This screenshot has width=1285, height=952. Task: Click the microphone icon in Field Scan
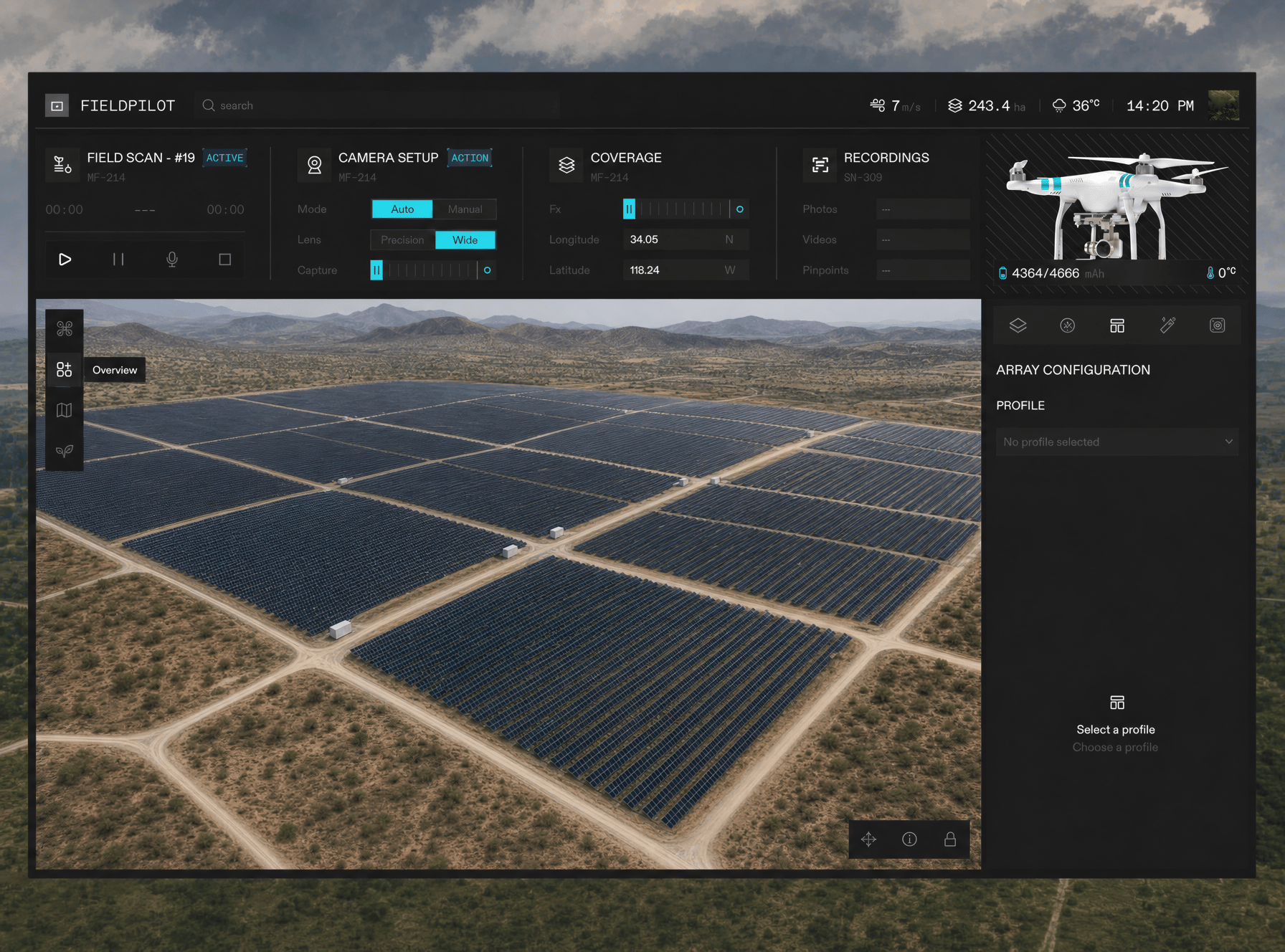pyautogui.click(x=172, y=260)
